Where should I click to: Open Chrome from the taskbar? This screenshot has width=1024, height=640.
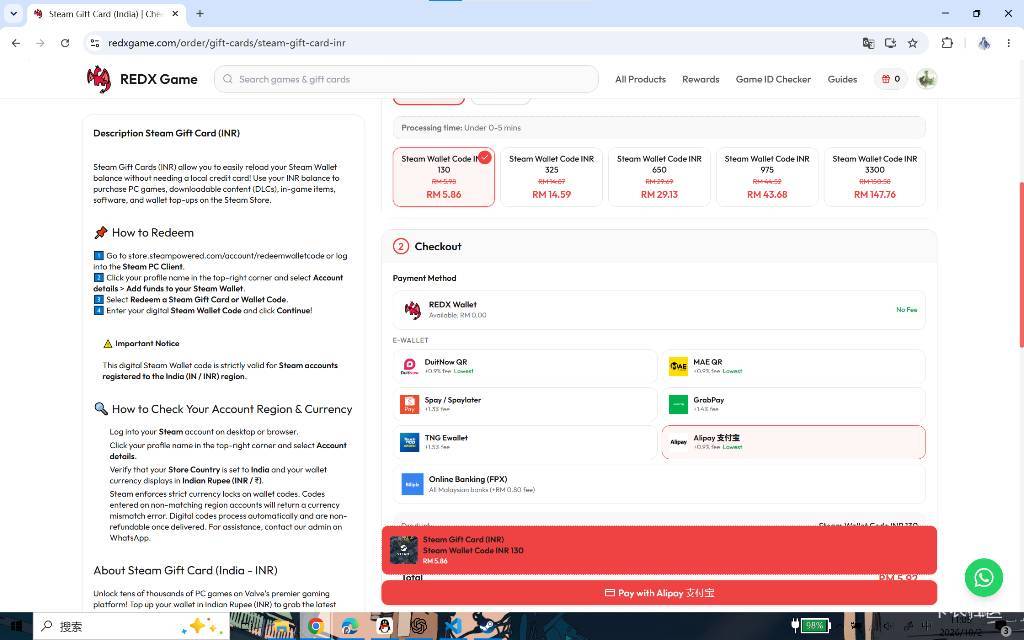315,626
